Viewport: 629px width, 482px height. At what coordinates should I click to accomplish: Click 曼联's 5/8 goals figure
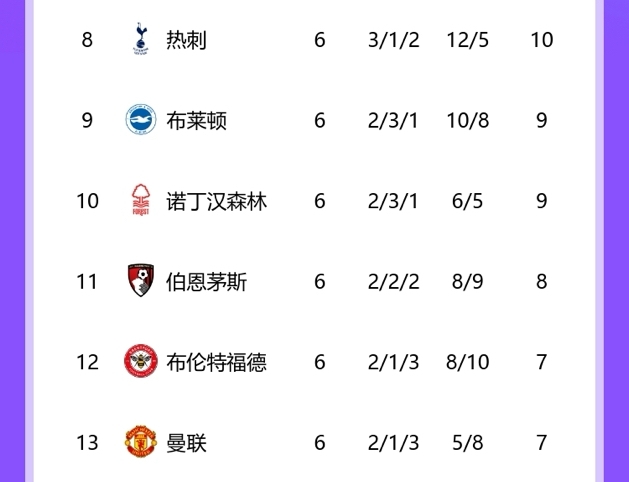point(467,441)
